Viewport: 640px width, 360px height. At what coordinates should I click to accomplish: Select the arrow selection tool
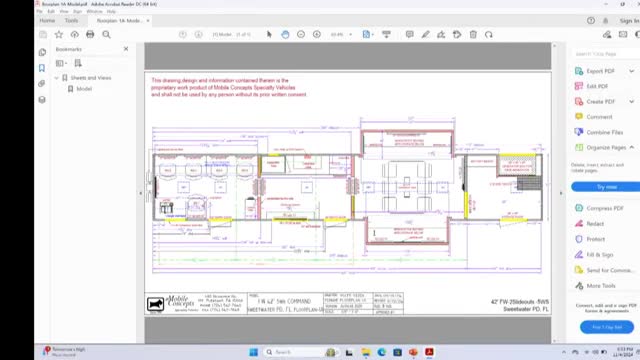pos(269,35)
